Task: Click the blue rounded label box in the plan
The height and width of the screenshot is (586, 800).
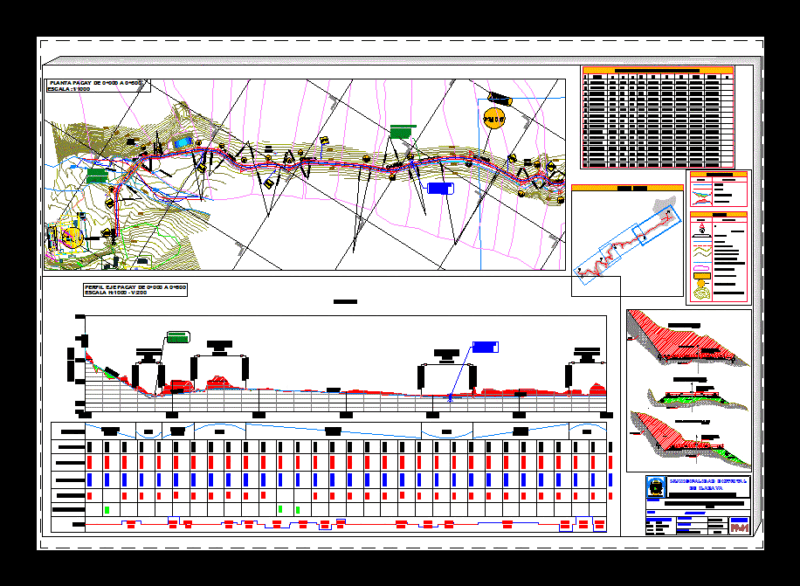Action: point(440,188)
